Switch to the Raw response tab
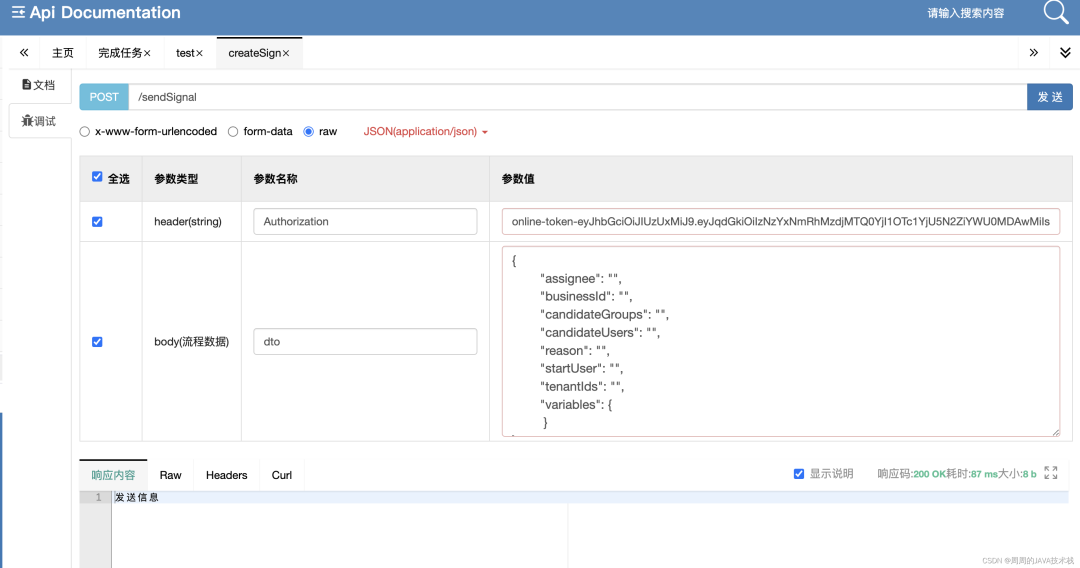The width and height of the screenshot is (1080, 568). (170, 475)
